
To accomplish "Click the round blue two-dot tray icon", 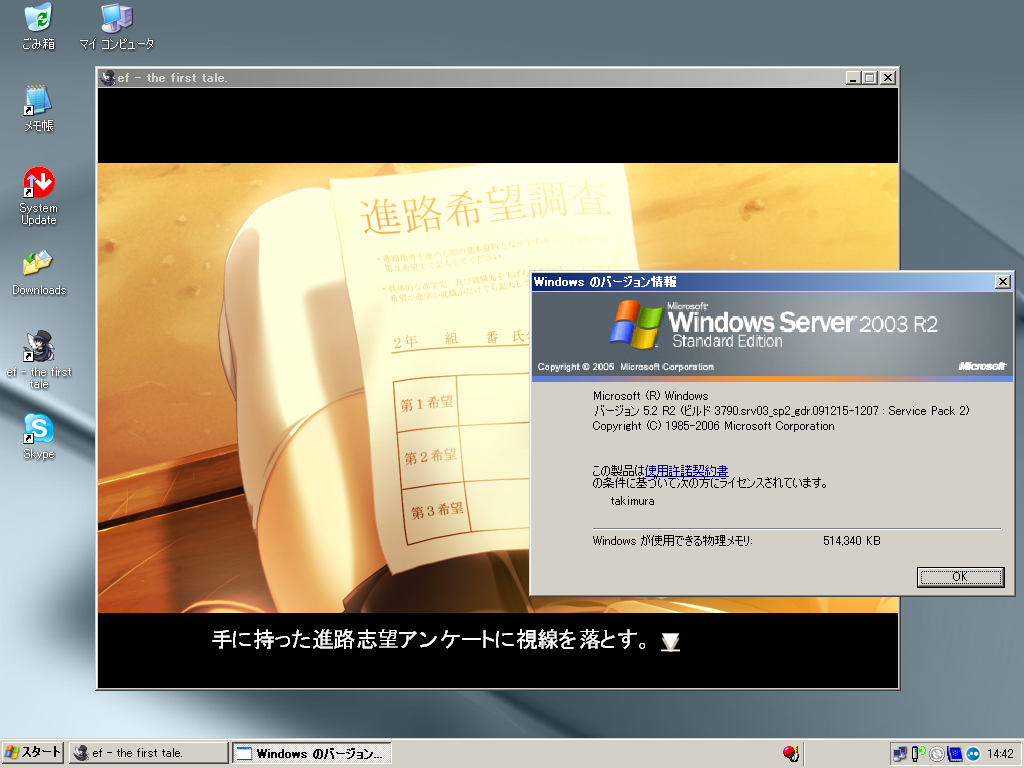I will click(x=973, y=754).
